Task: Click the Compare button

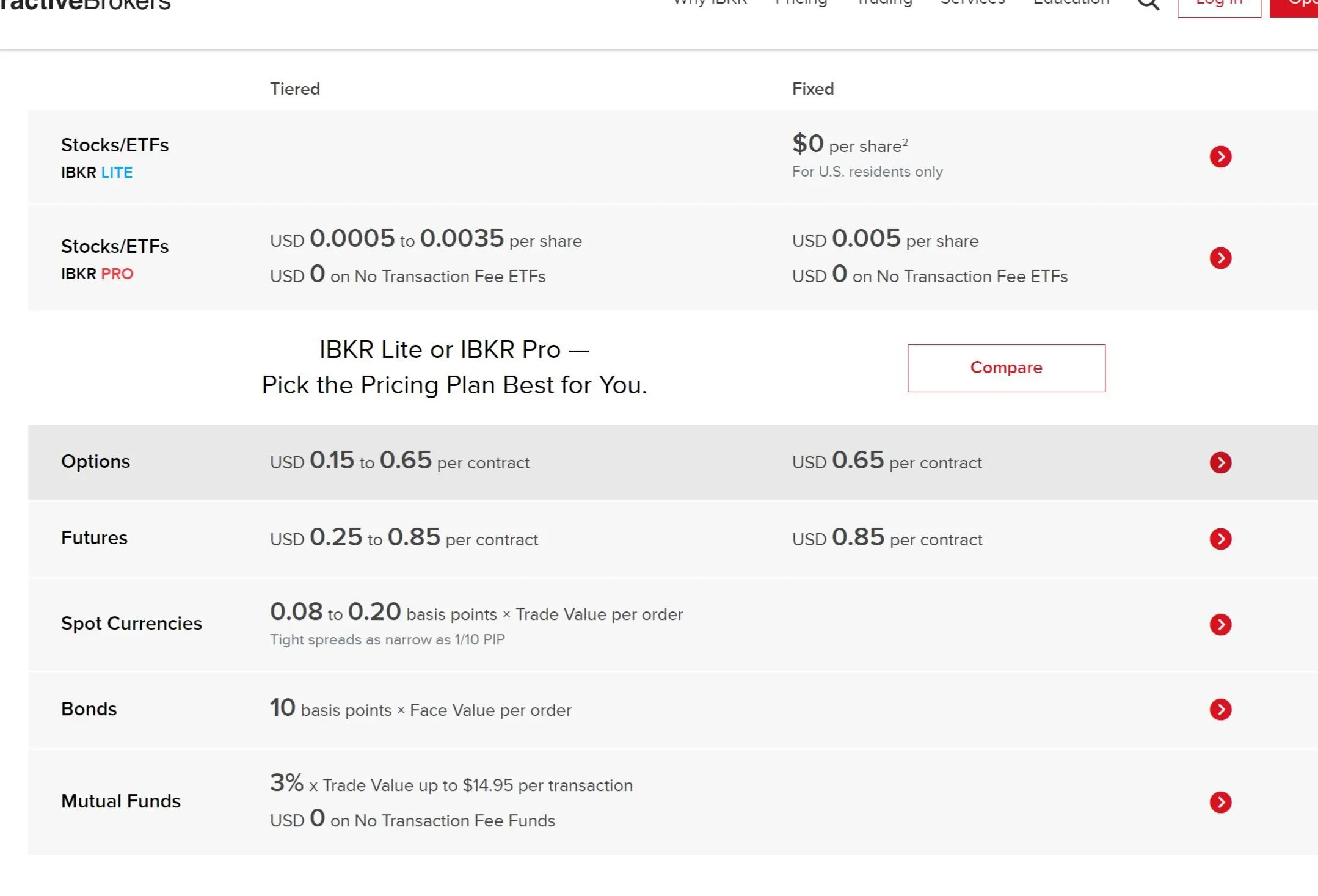Action: point(1006,368)
